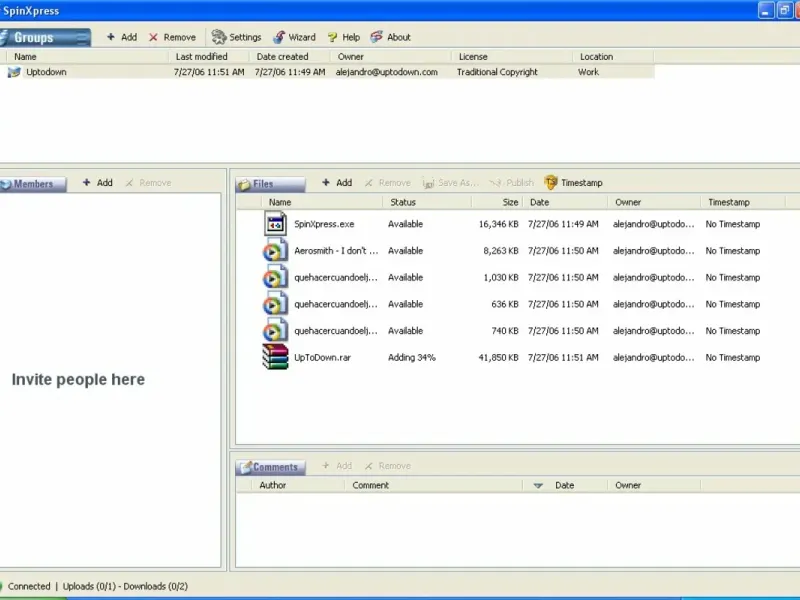Sort comments using the Date column arrow
Viewport: 800px width, 600px height.
538,486
